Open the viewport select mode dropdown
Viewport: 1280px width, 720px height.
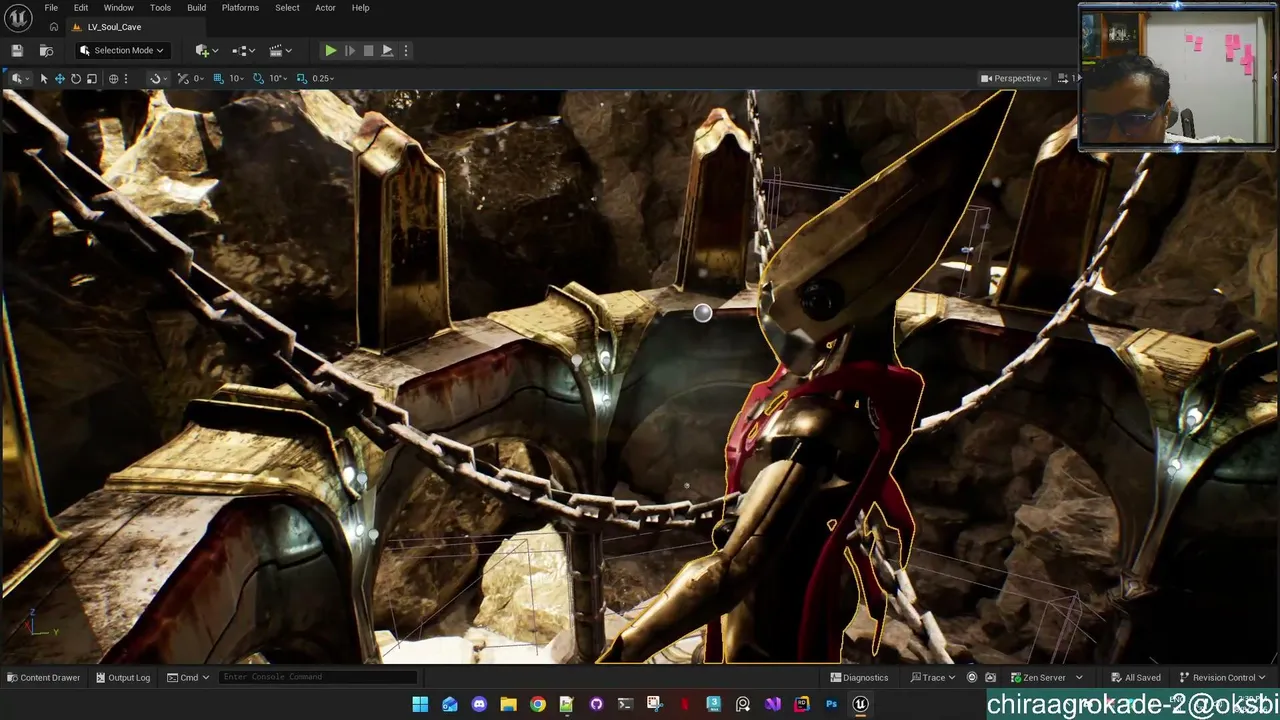tap(18, 78)
